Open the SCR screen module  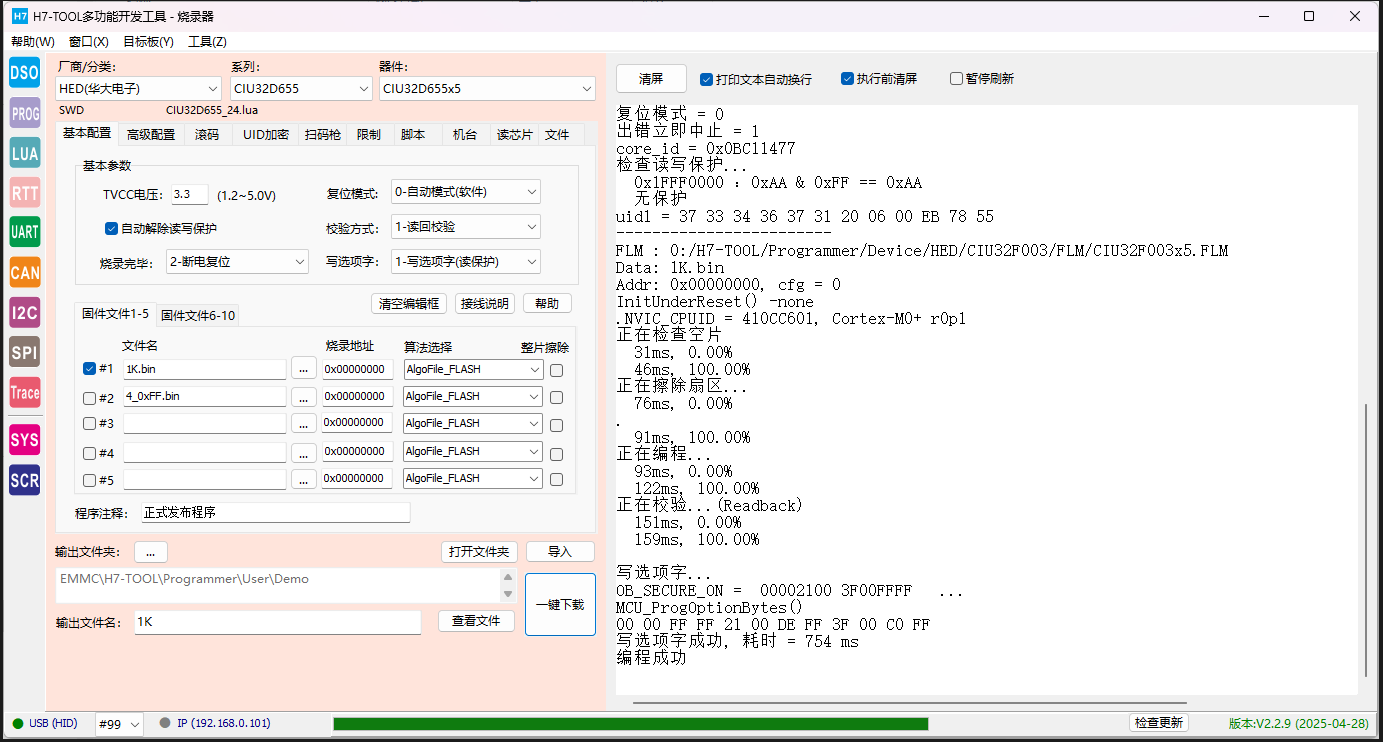click(x=24, y=480)
